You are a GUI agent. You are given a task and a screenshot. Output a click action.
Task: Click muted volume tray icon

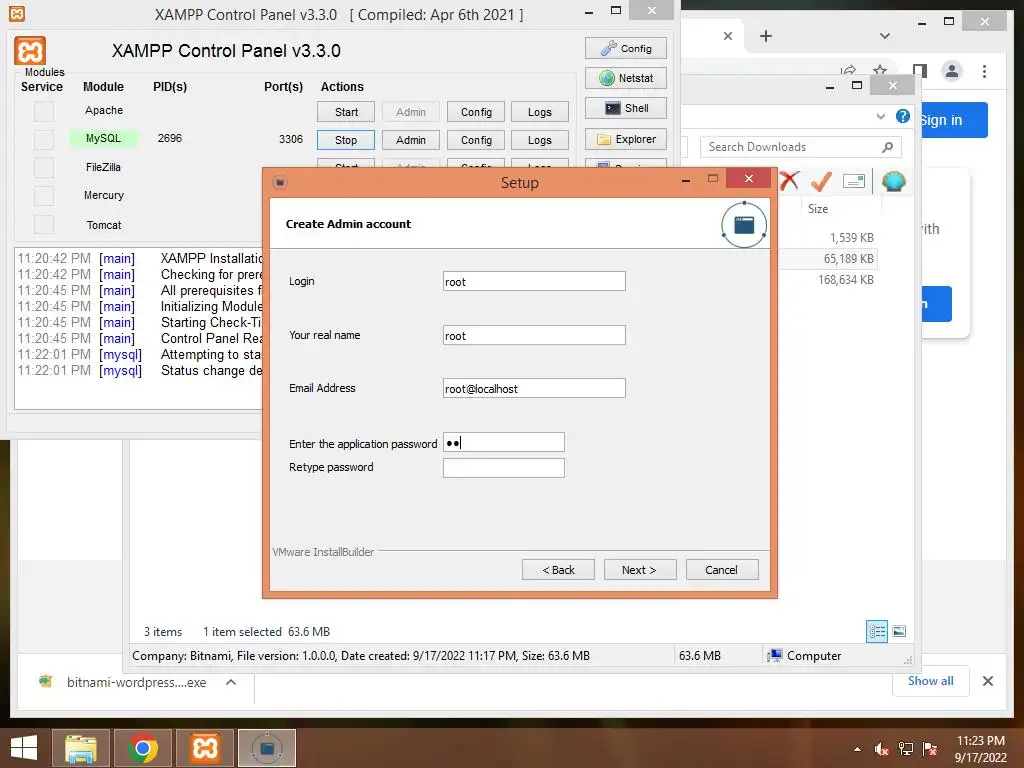881,749
